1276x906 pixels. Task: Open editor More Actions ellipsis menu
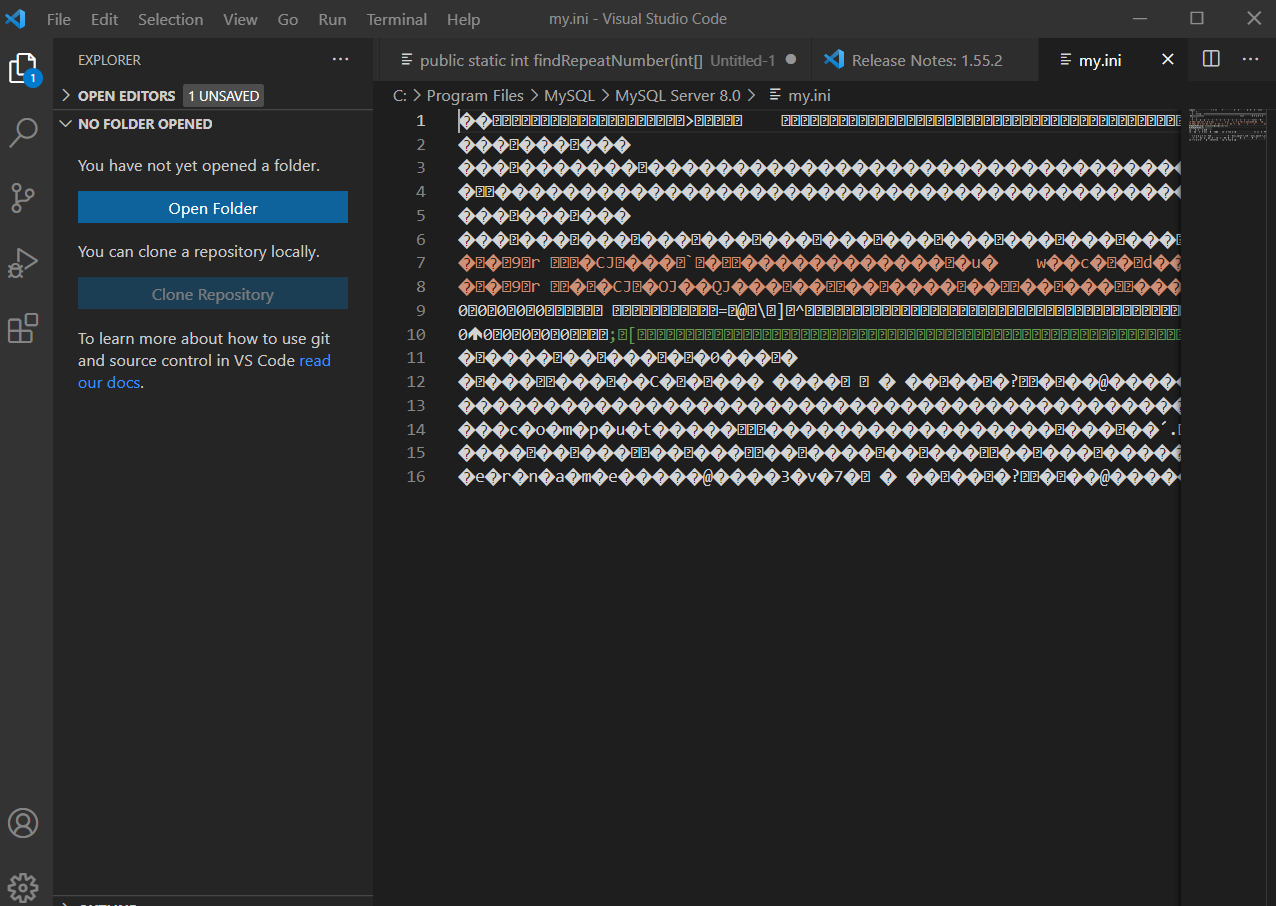point(1250,59)
